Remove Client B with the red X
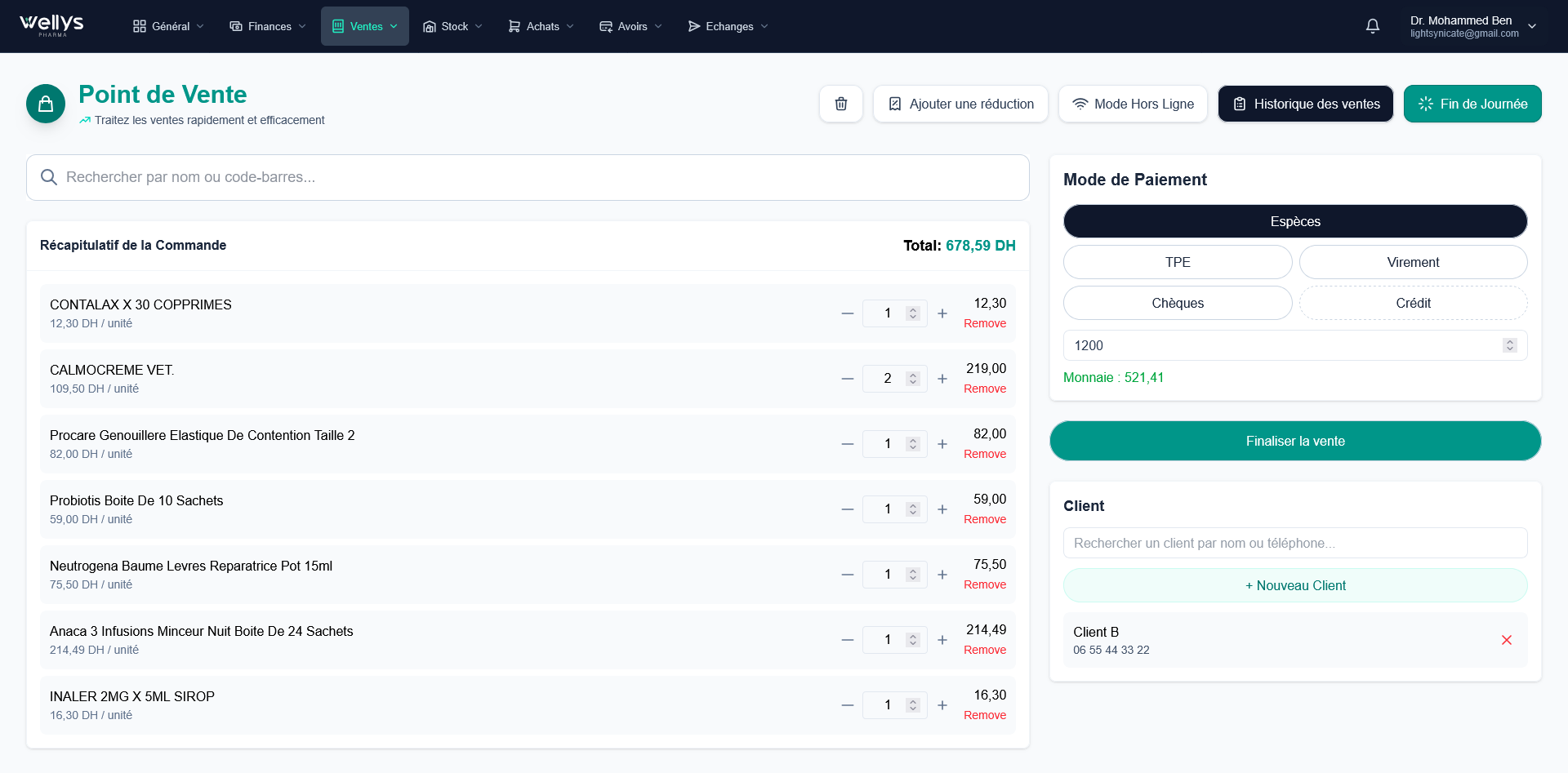1568x773 pixels. click(1507, 640)
